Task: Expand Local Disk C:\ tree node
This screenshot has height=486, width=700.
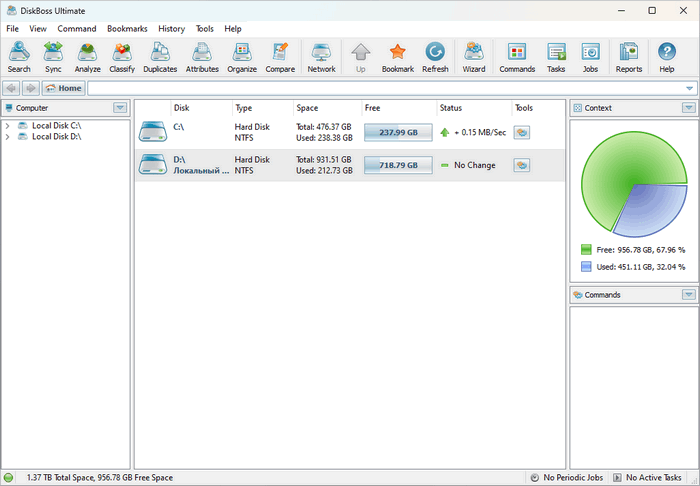Action: point(8,126)
